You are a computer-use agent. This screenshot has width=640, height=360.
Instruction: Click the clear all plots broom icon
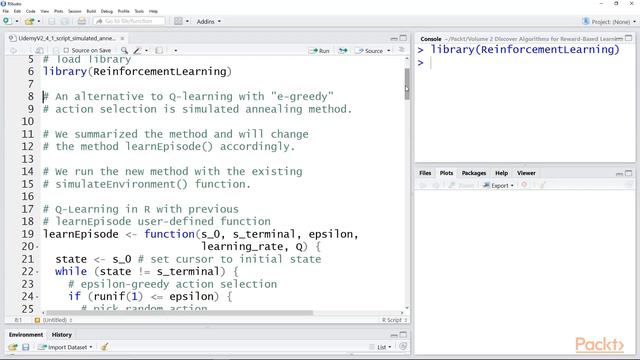coord(542,185)
